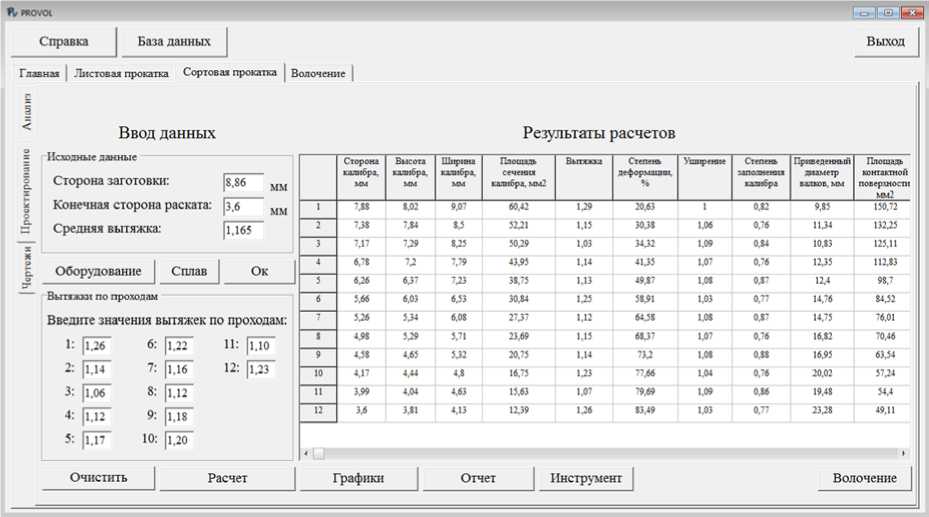Click the Выход exit button
Image resolution: width=929 pixels, height=517 pixels.
pos(885,41)
